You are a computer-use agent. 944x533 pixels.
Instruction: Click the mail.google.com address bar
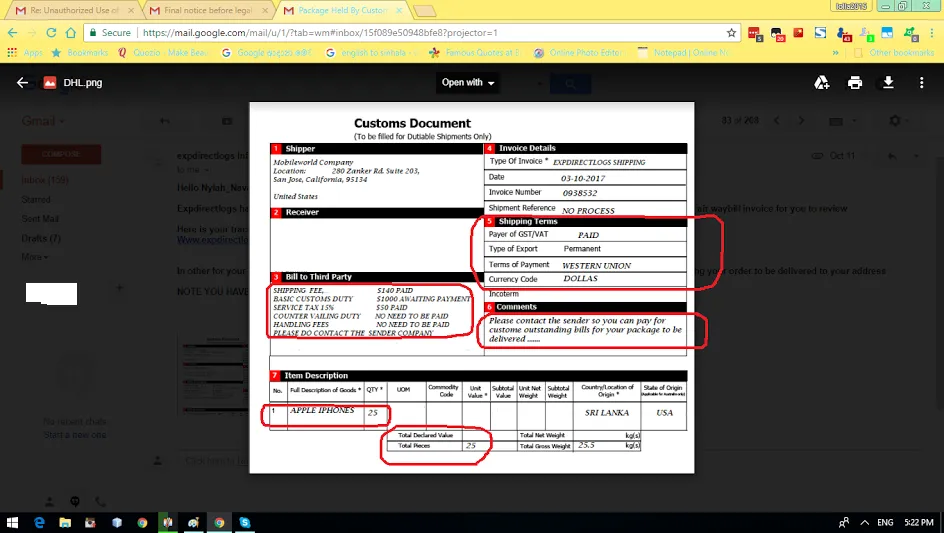[409, 33]
